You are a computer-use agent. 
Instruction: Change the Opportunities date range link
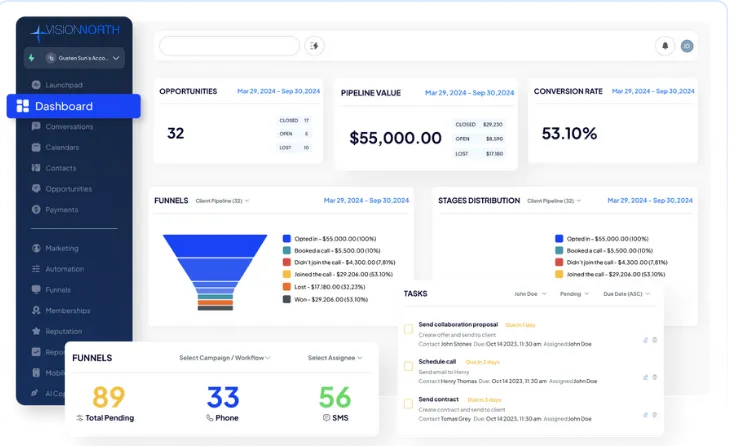click(278, 91)
